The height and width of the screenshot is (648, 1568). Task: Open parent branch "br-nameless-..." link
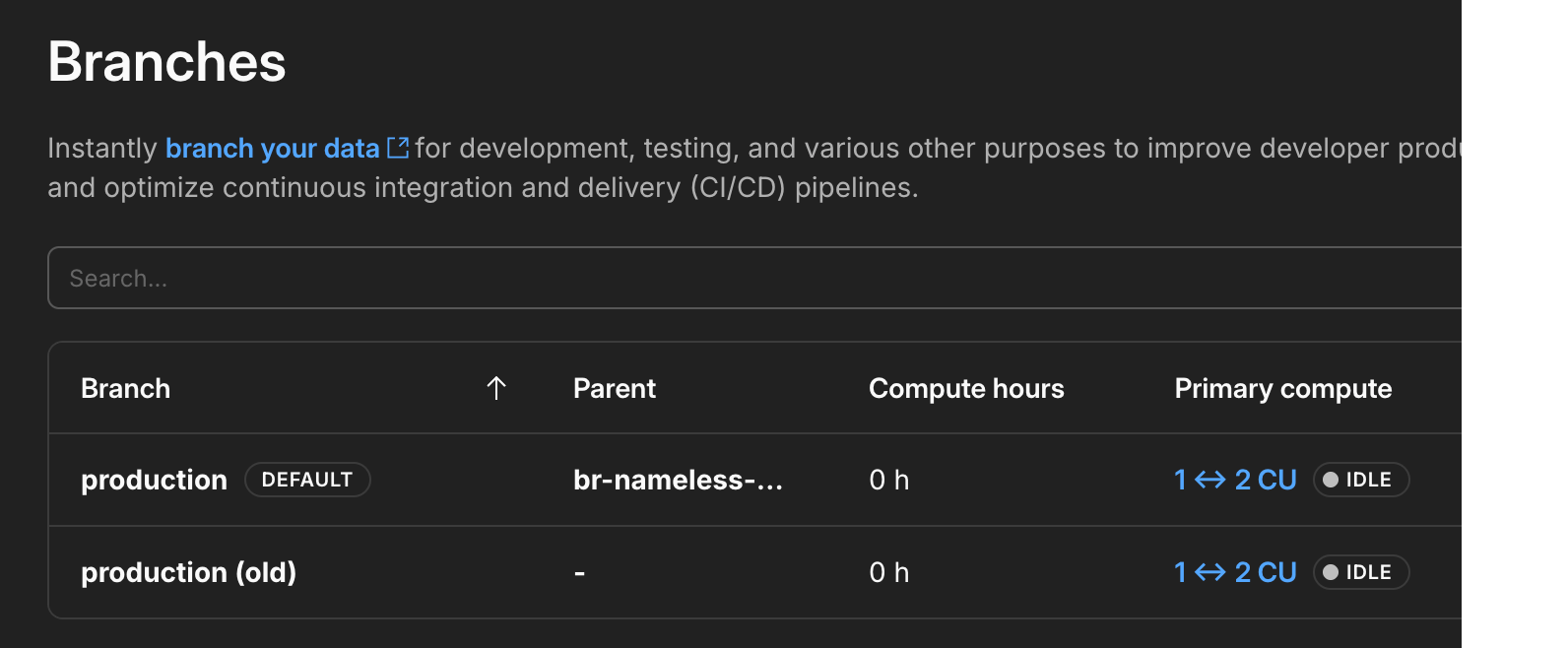click(x=679, y=481)
